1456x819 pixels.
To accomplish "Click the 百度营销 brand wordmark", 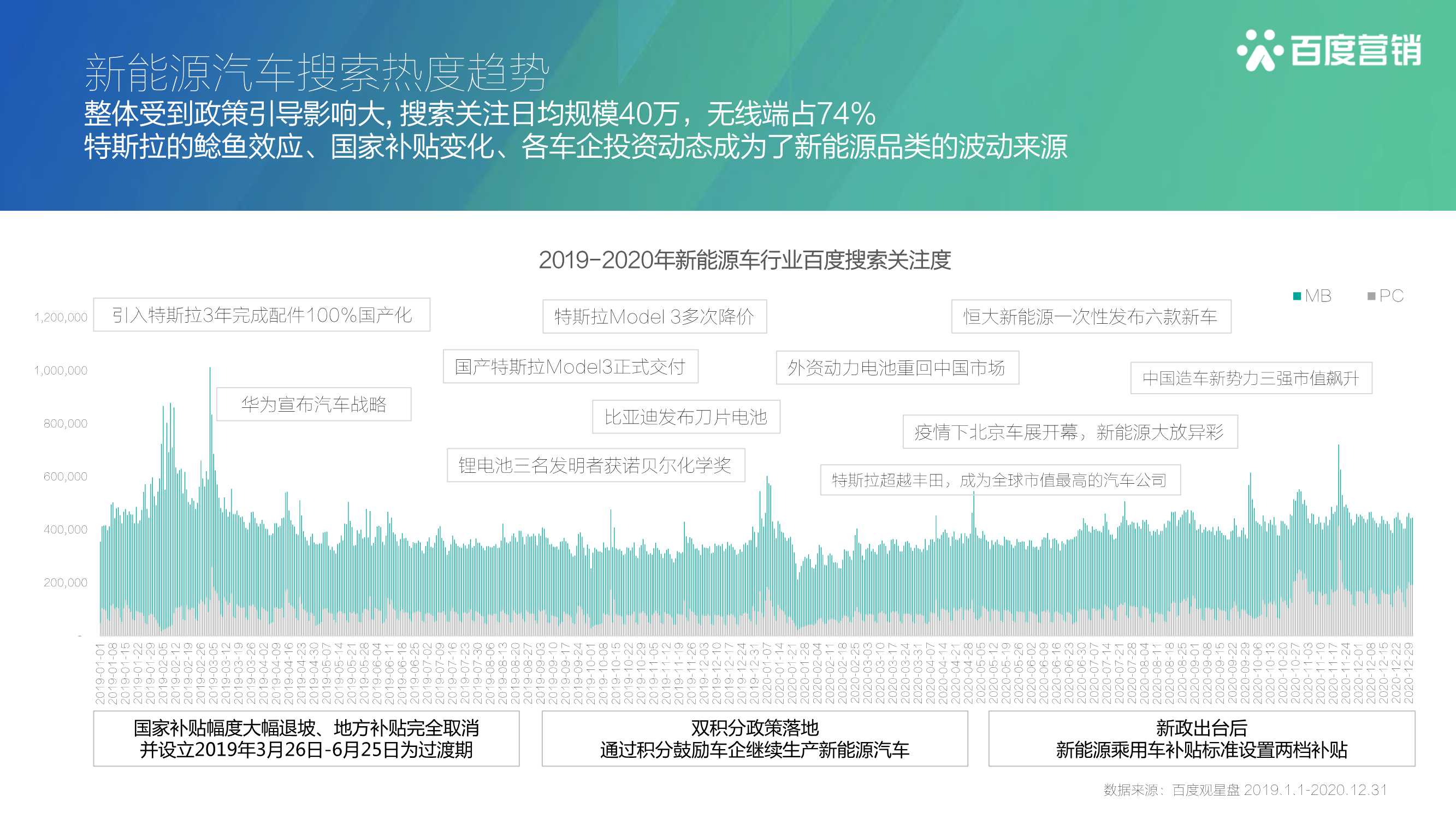I will [x=1356, y=50].
